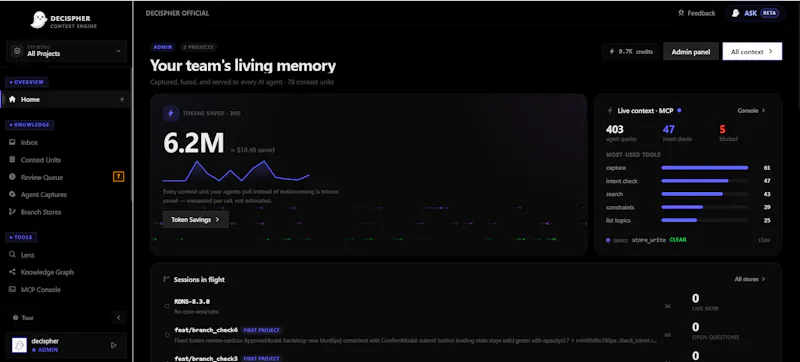Click the OPEN QUESTIONS counter
Image resolution: width=800 pixels, height=362 pixels.
click(715, 331)
